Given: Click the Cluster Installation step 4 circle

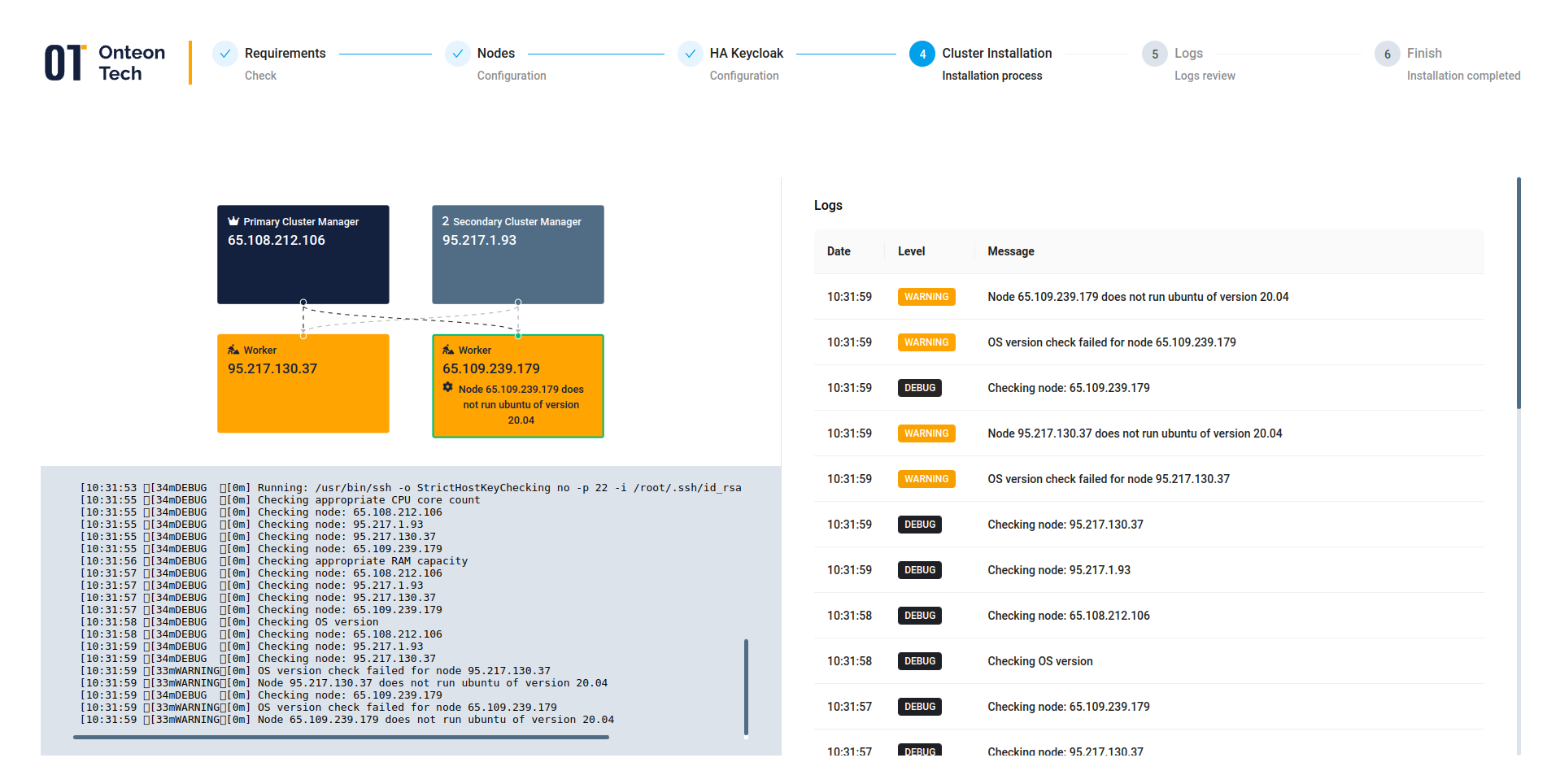Looking at the screenshot, I should pyautogui.click(x=922, y=54).
